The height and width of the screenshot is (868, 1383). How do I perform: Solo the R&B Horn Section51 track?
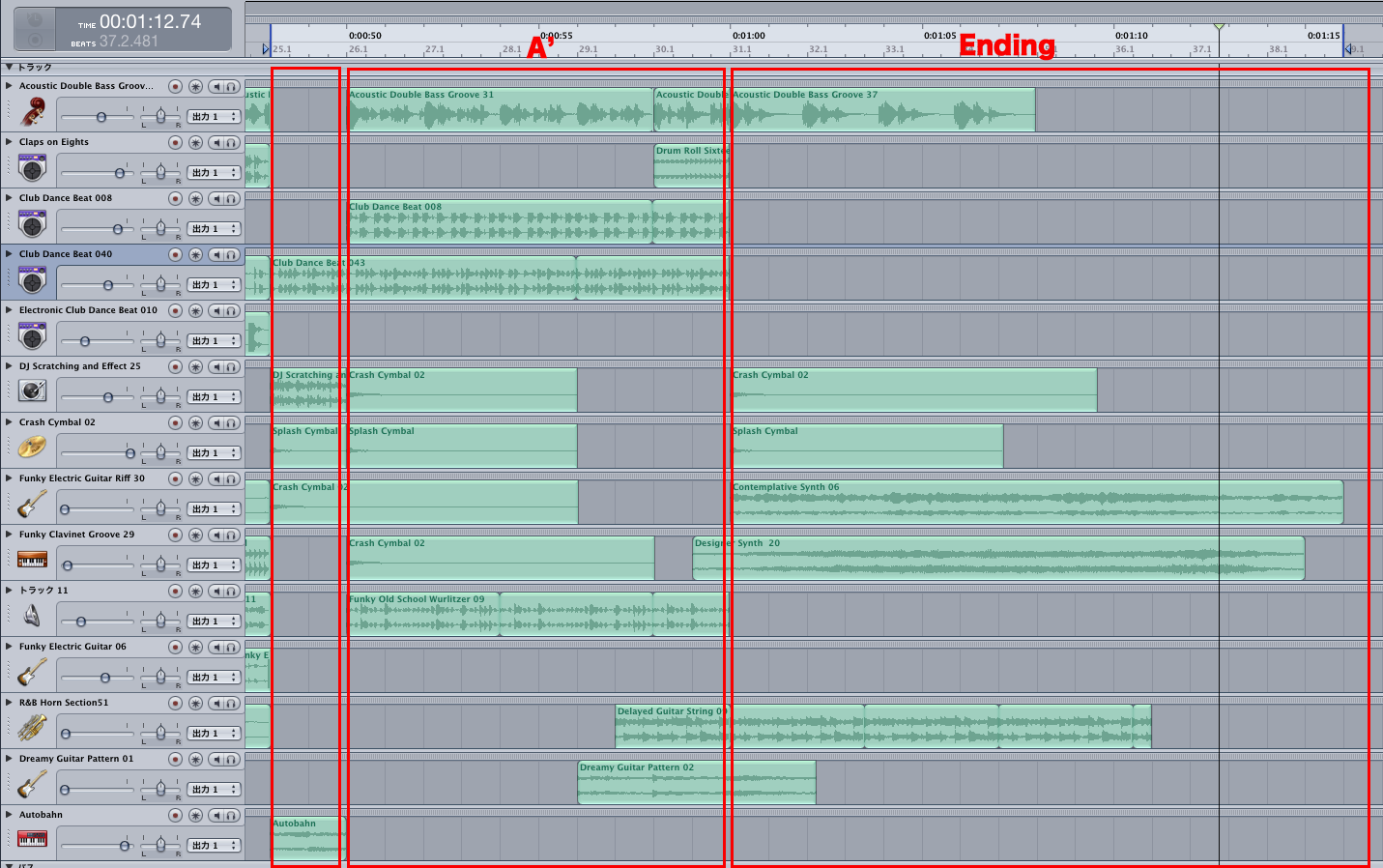click(x=232, y=704)
